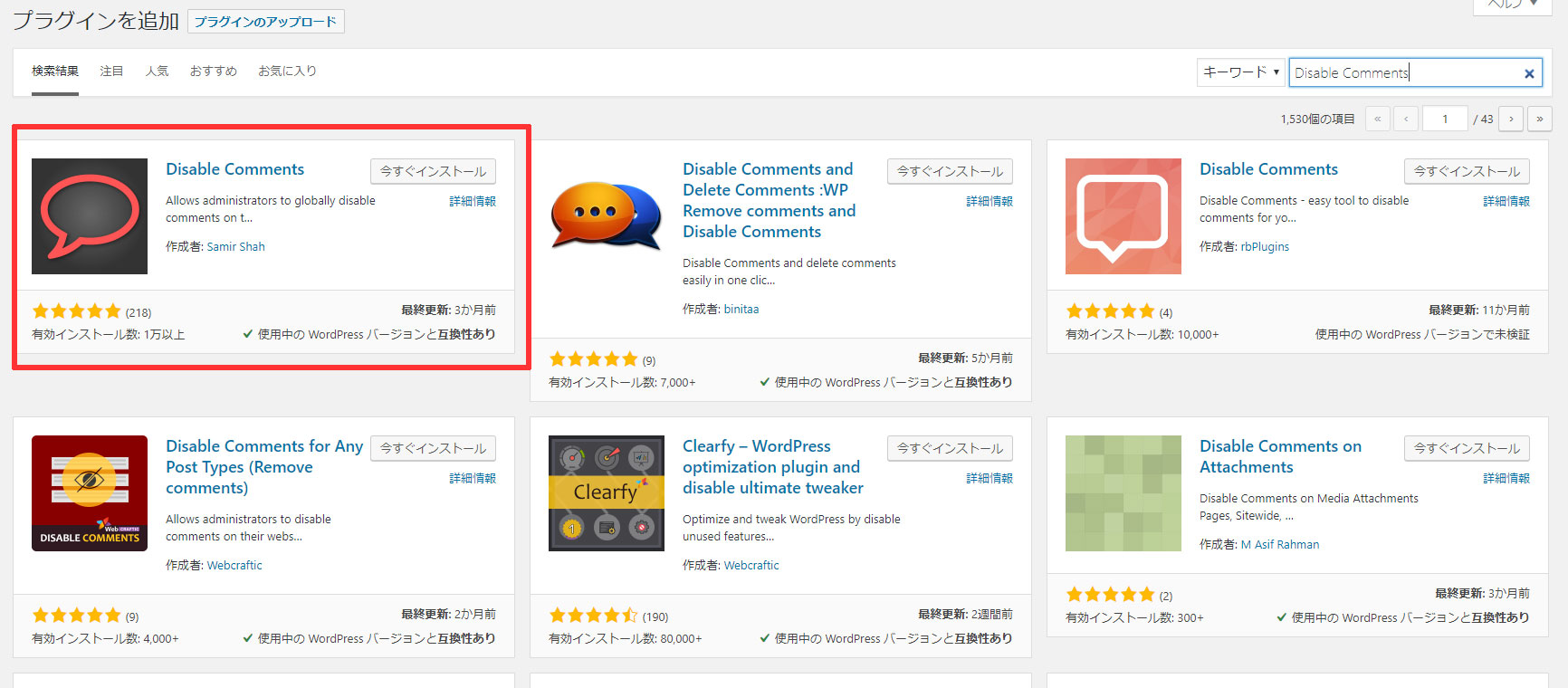The height and width of the screenshot is (688, 1568).
Task: Open Disable Comments on Attachments title link
Action: (x=1280, y=456)
